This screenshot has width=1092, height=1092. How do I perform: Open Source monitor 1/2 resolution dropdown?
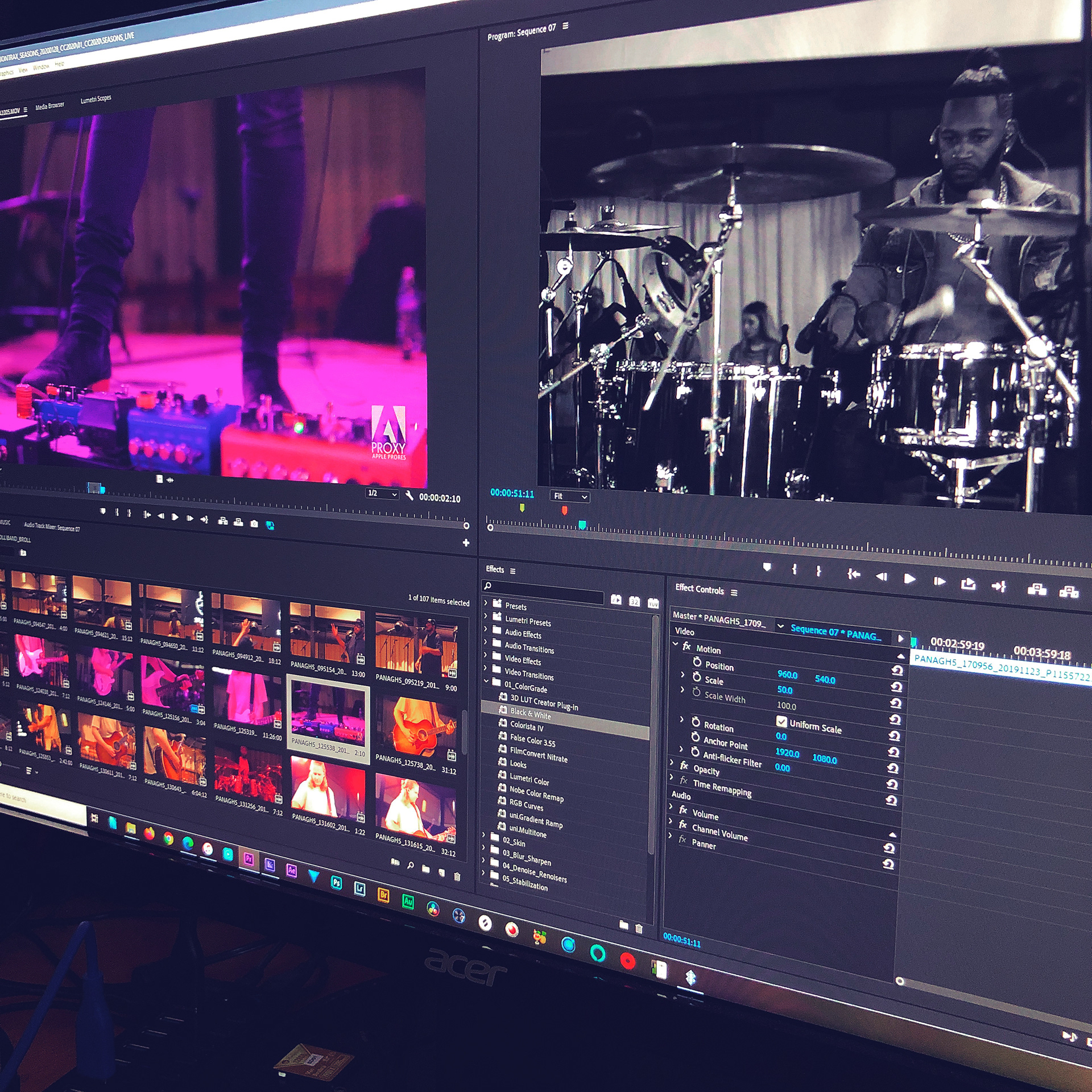[382, 494]
